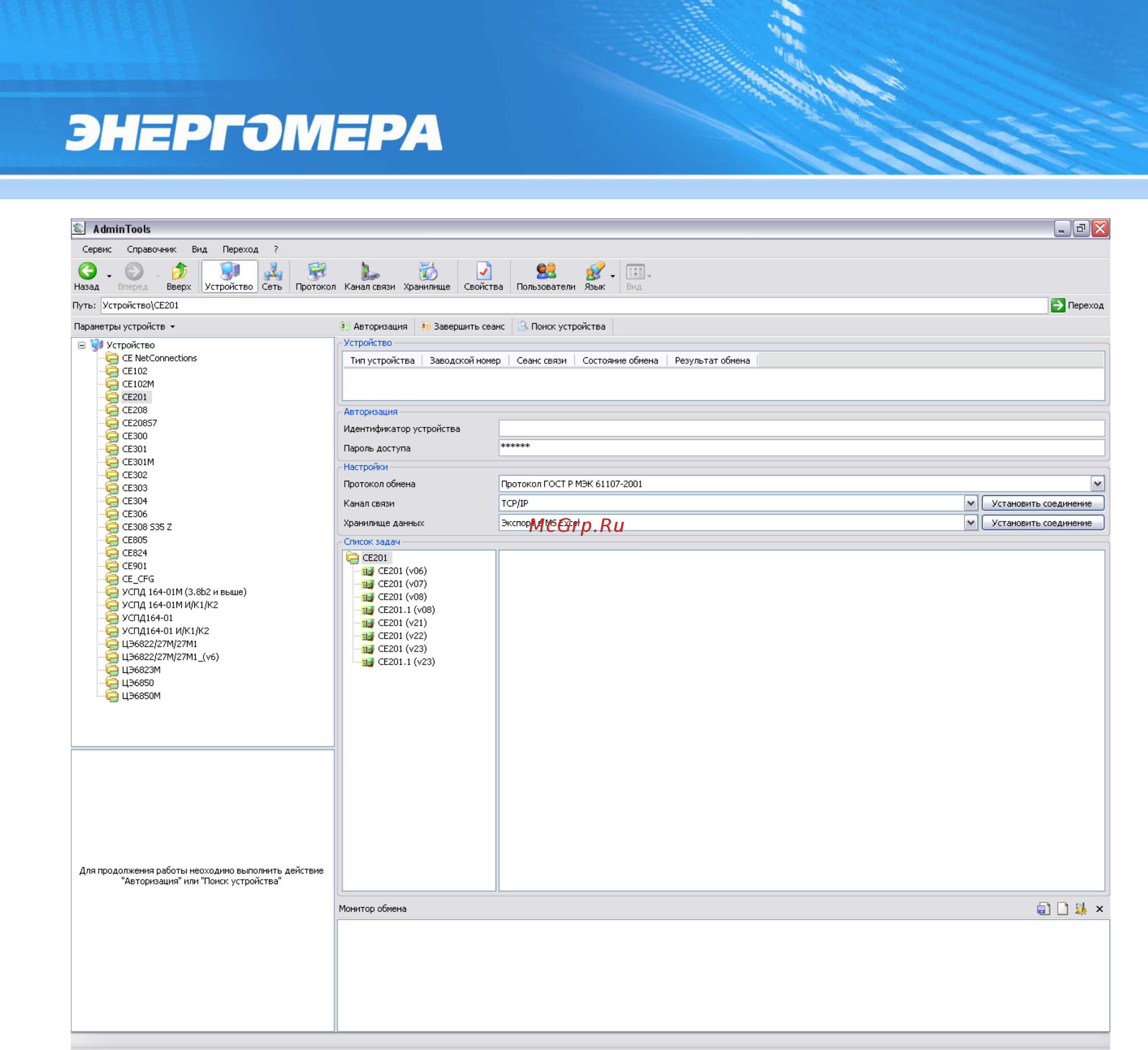
Task: Open the Справочник menu
Action: [x=151, y=249]
